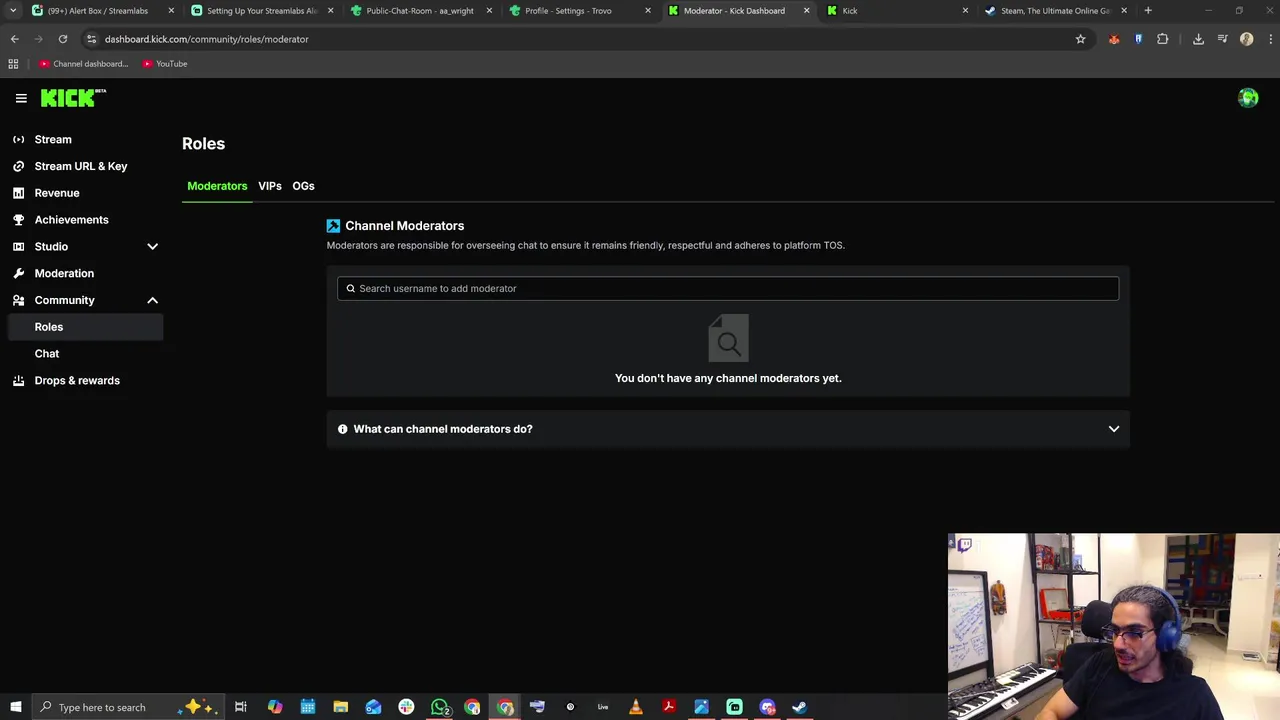Click the Moderation wrench icon
The height and width of the screenshot is (720, 1280).
click(18, 273)
